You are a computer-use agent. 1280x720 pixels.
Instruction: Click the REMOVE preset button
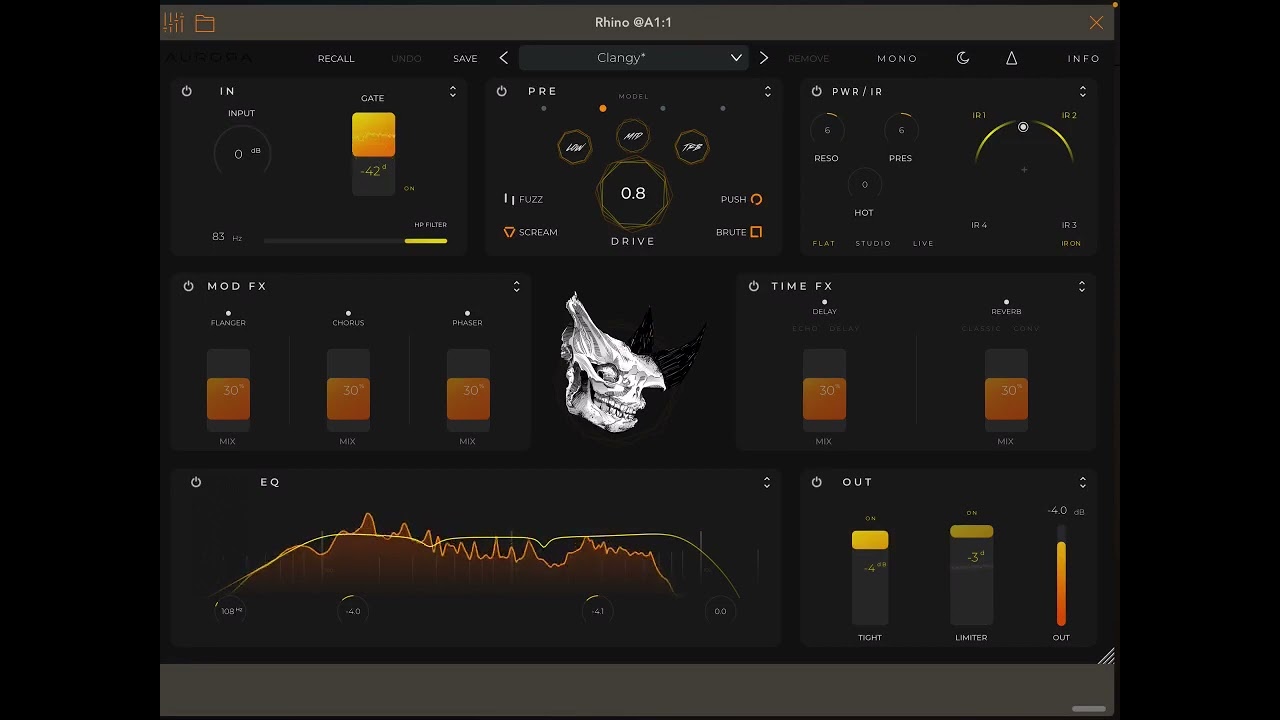[x=809, y=58]
